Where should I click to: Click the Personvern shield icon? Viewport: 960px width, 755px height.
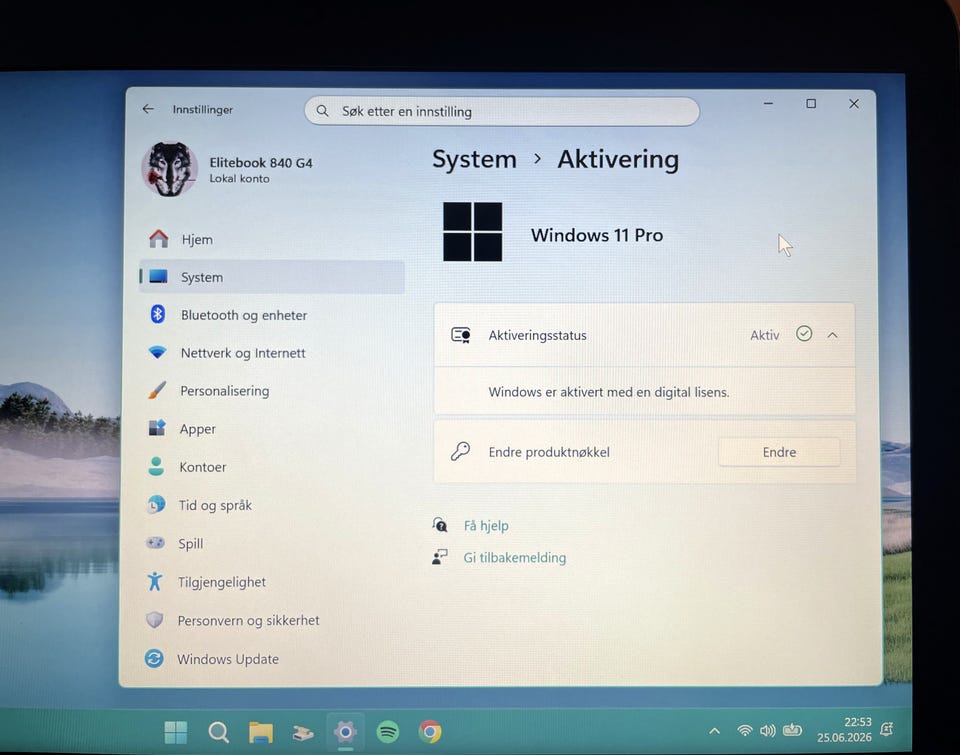(x=154, y=620)
